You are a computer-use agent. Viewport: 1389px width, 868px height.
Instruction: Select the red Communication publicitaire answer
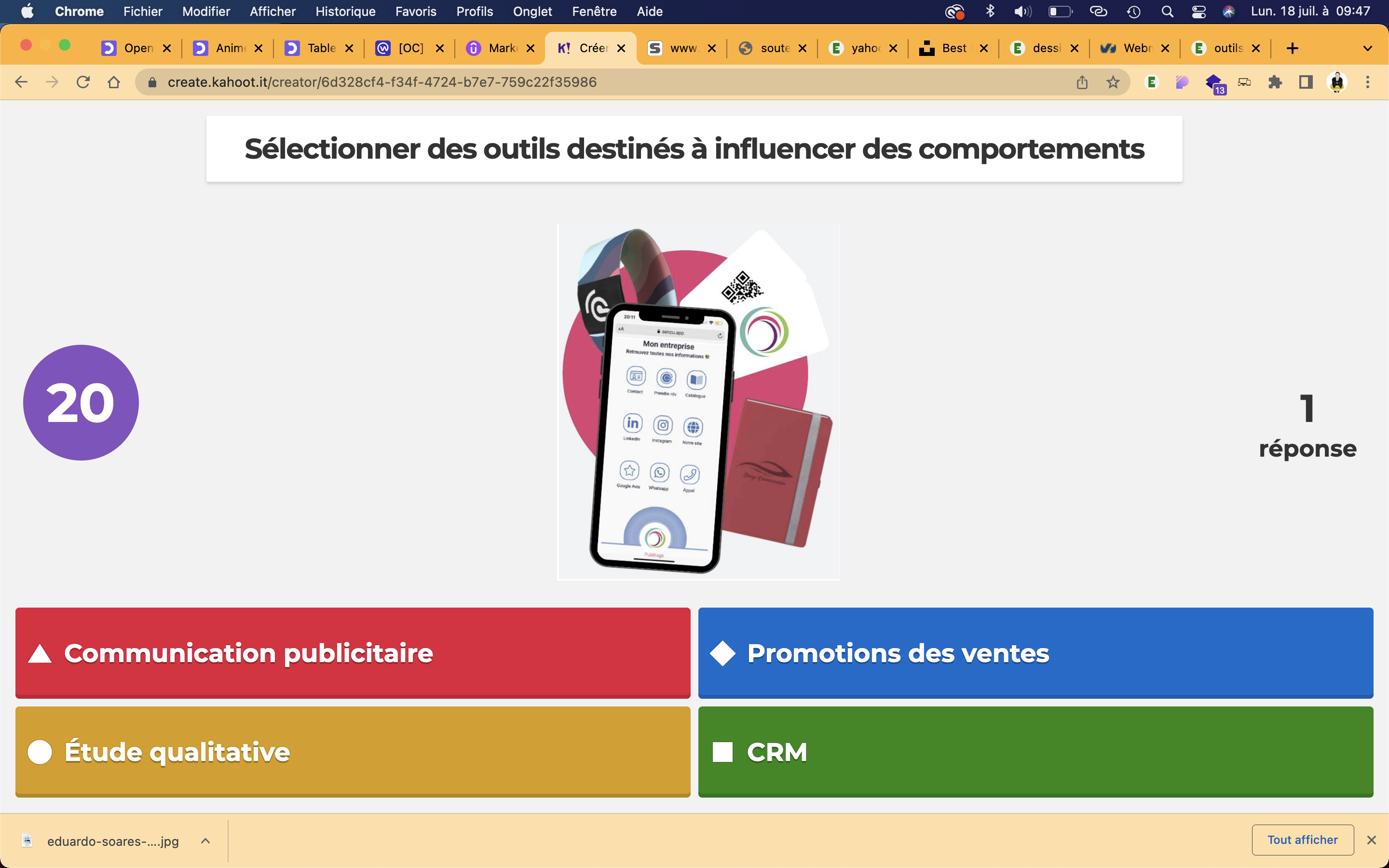(x=353, y=653)
